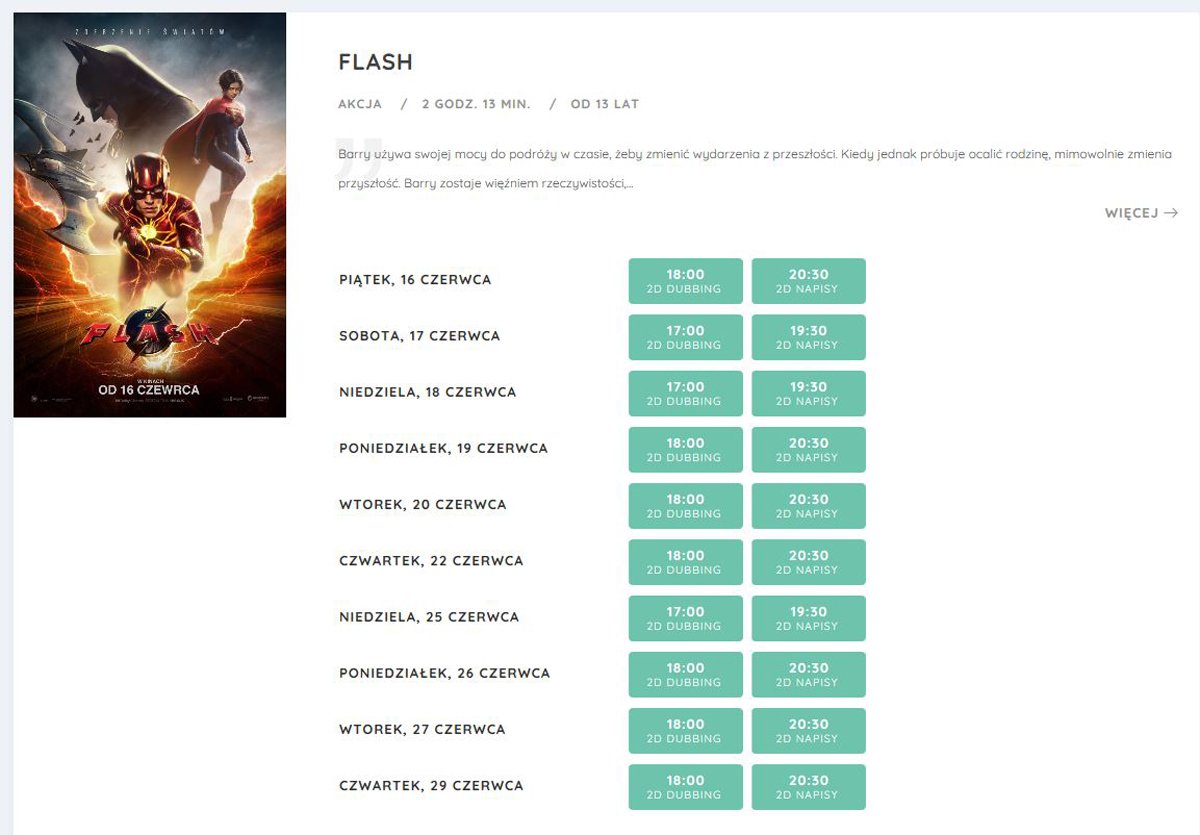The width and height of the screenshot is (1200, 835).
Task: Click the date label Czwartek, 22 Czerwca
Action: click(431, 561)
